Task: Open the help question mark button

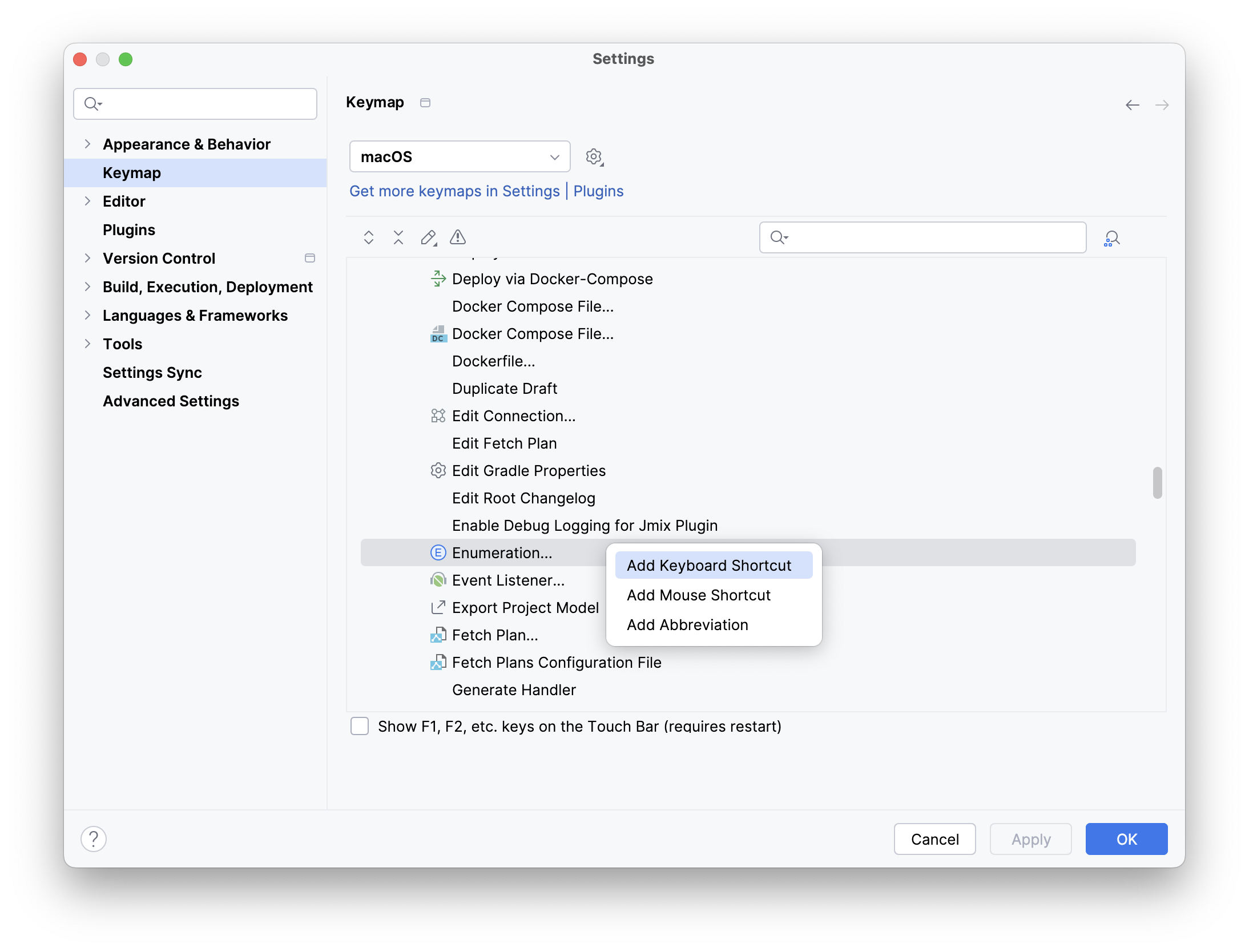Action: point(94,839)
